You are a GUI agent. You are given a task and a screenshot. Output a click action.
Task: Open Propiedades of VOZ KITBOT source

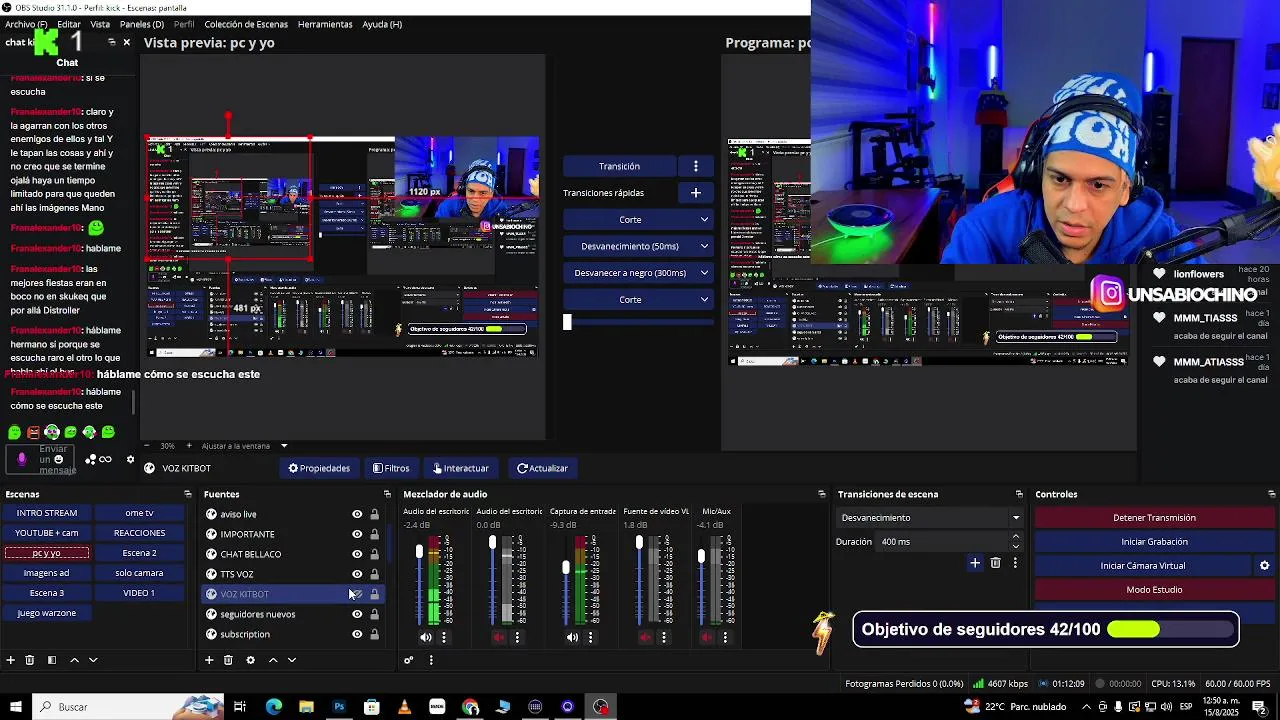point(319,468)
